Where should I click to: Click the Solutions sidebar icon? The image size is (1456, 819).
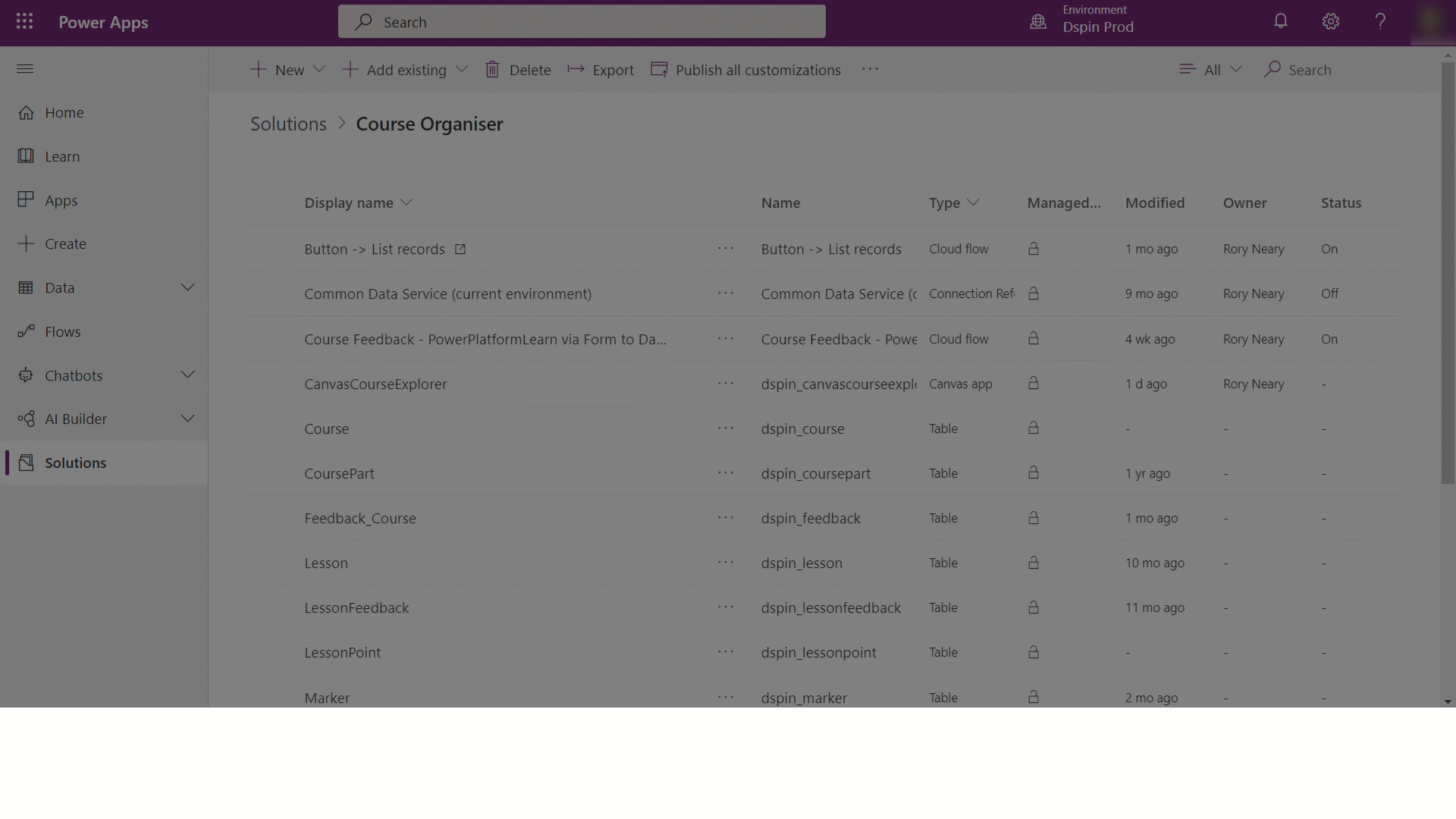pyautogui.click(x=25, y=462)
